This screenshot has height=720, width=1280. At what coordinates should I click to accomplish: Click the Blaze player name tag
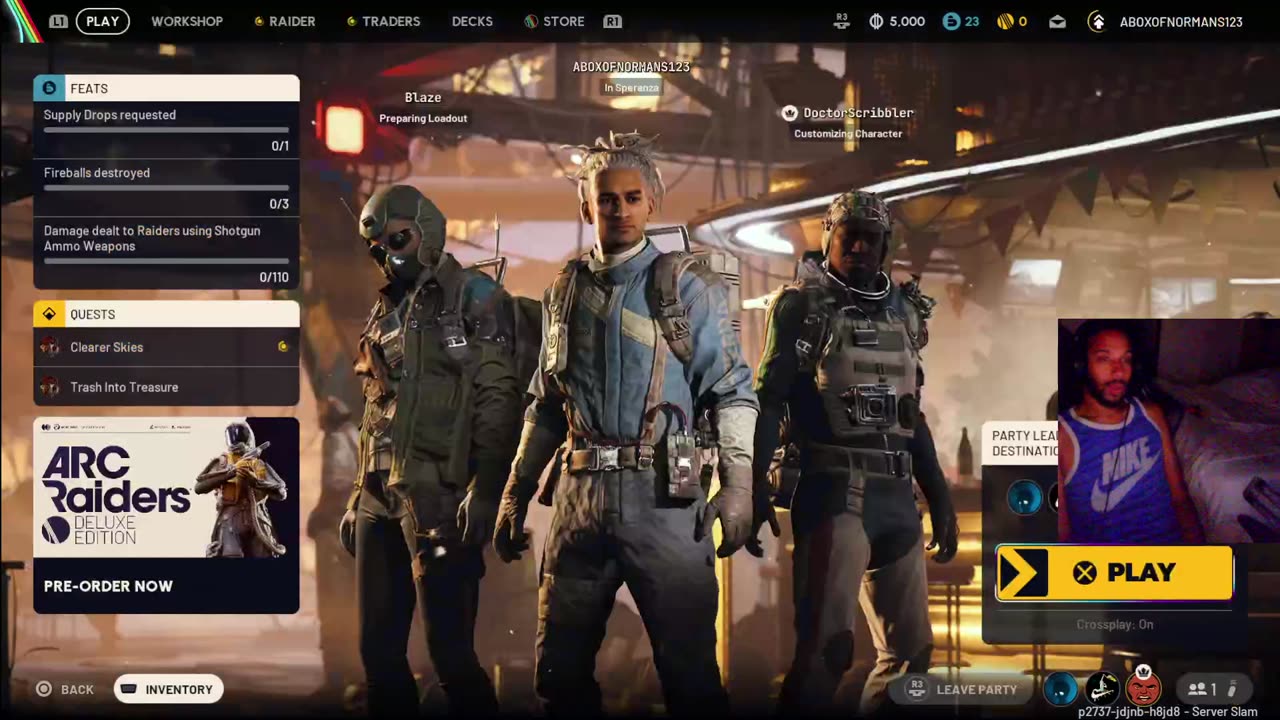[x=423, y=97]
